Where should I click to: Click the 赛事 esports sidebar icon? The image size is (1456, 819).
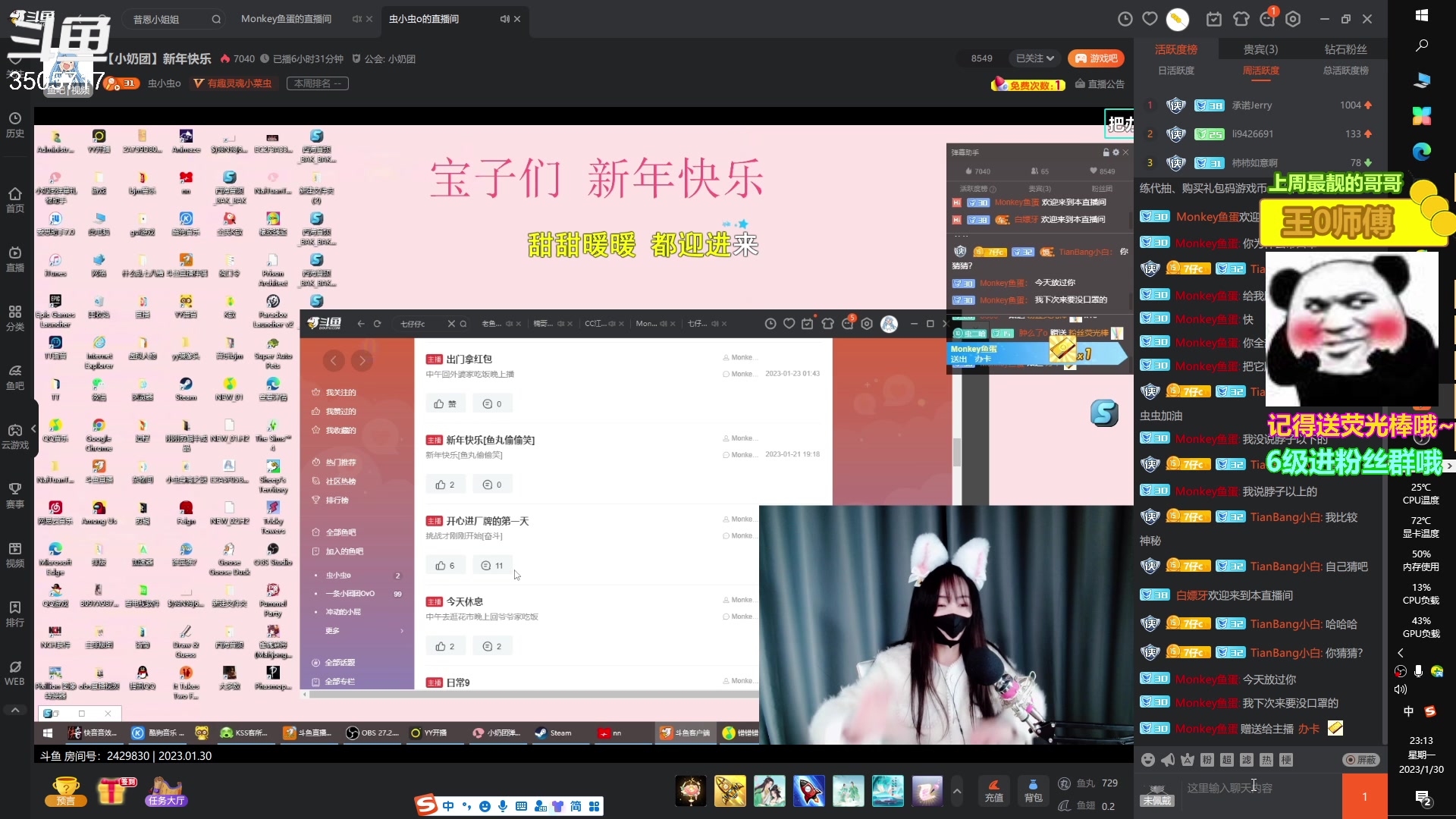point(14,493)
